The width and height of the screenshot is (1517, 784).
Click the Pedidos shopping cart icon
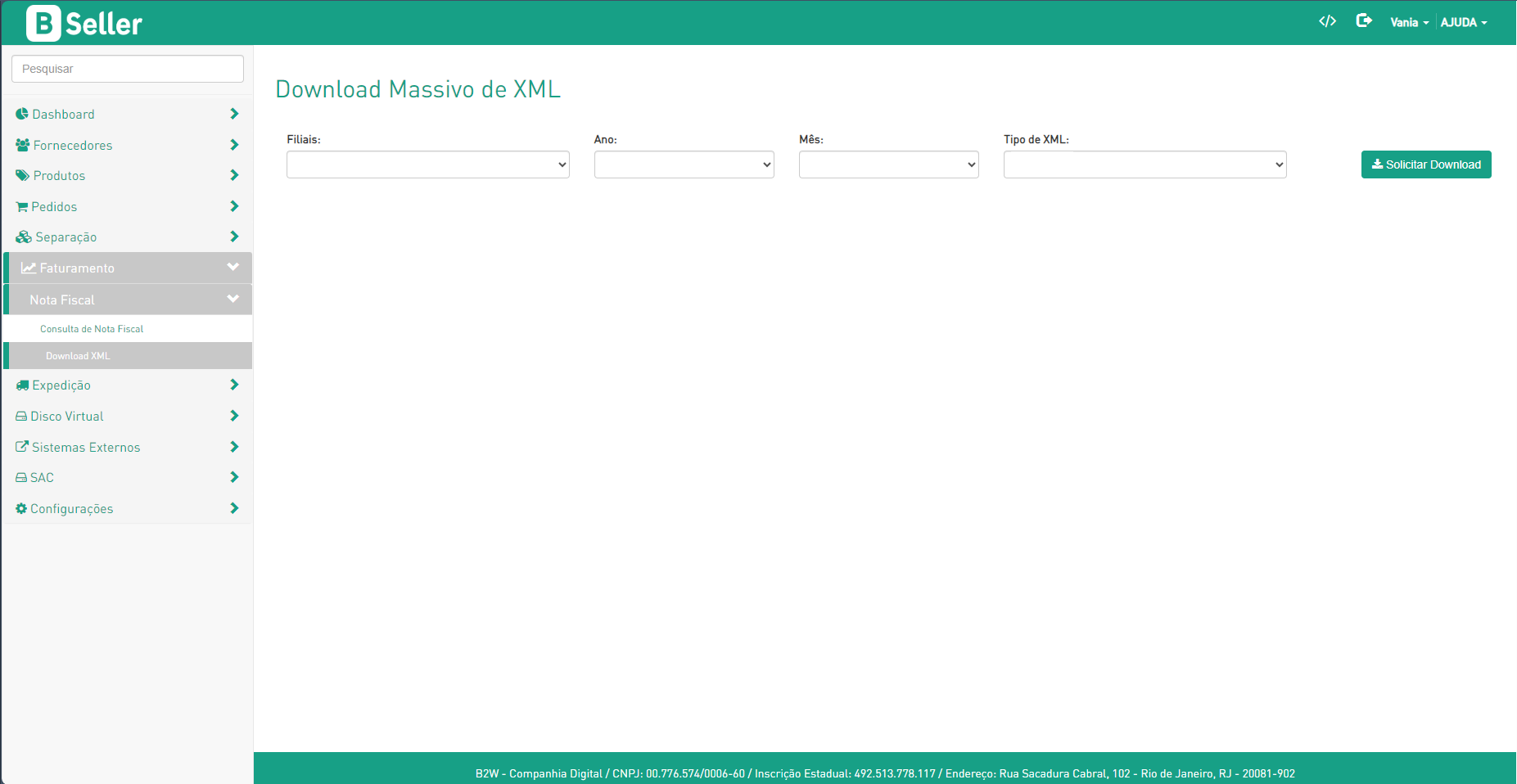22,207
